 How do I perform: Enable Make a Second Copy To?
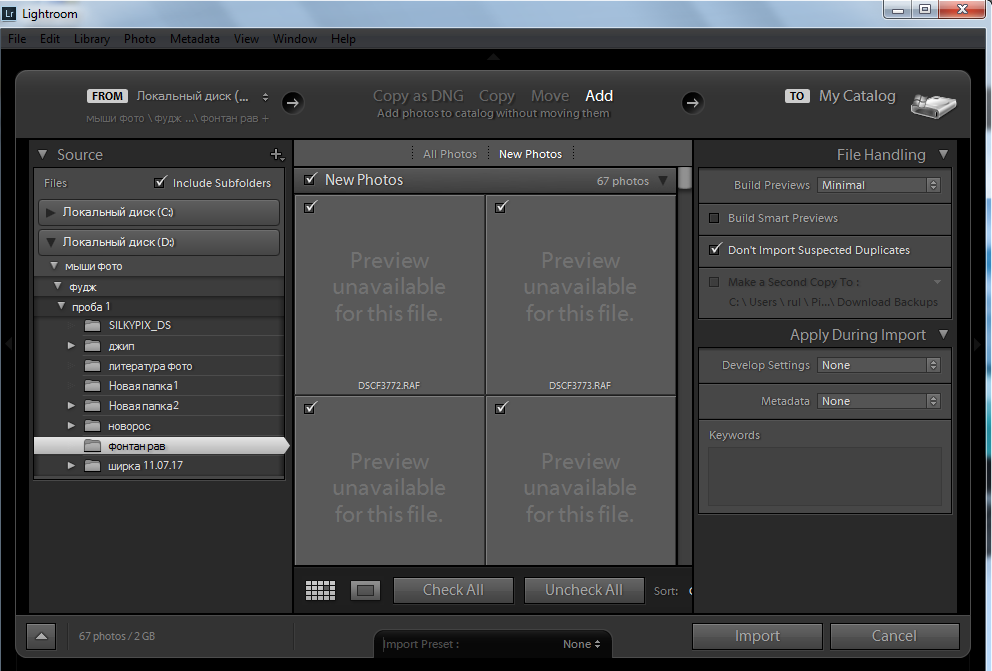click(714, 282)
